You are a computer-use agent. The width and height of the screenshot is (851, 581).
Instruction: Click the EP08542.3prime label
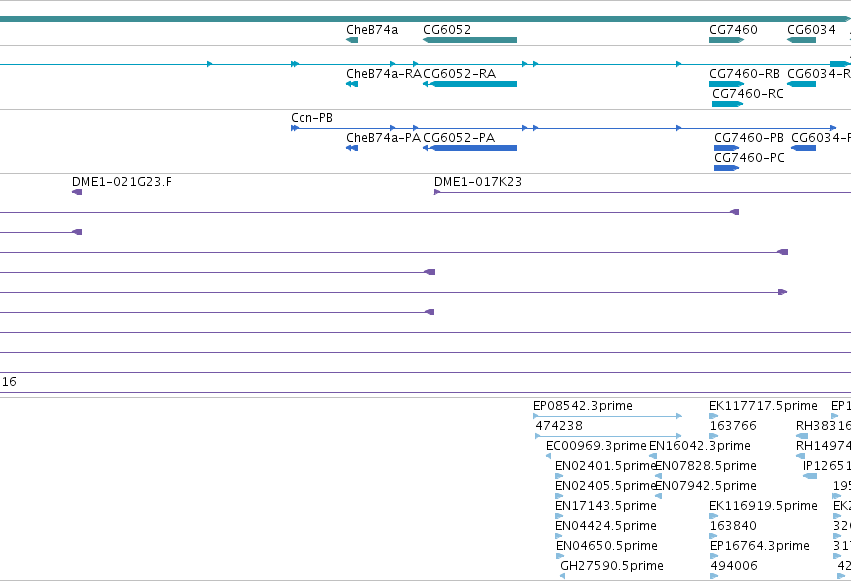tap(582, 406)
